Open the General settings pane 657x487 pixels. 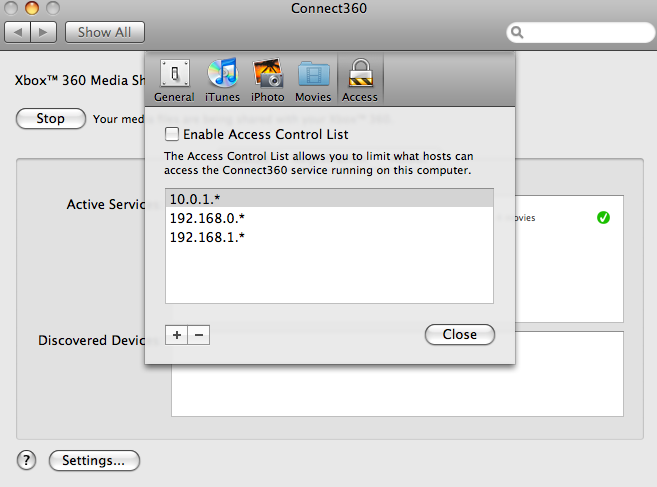click(174, 80)
